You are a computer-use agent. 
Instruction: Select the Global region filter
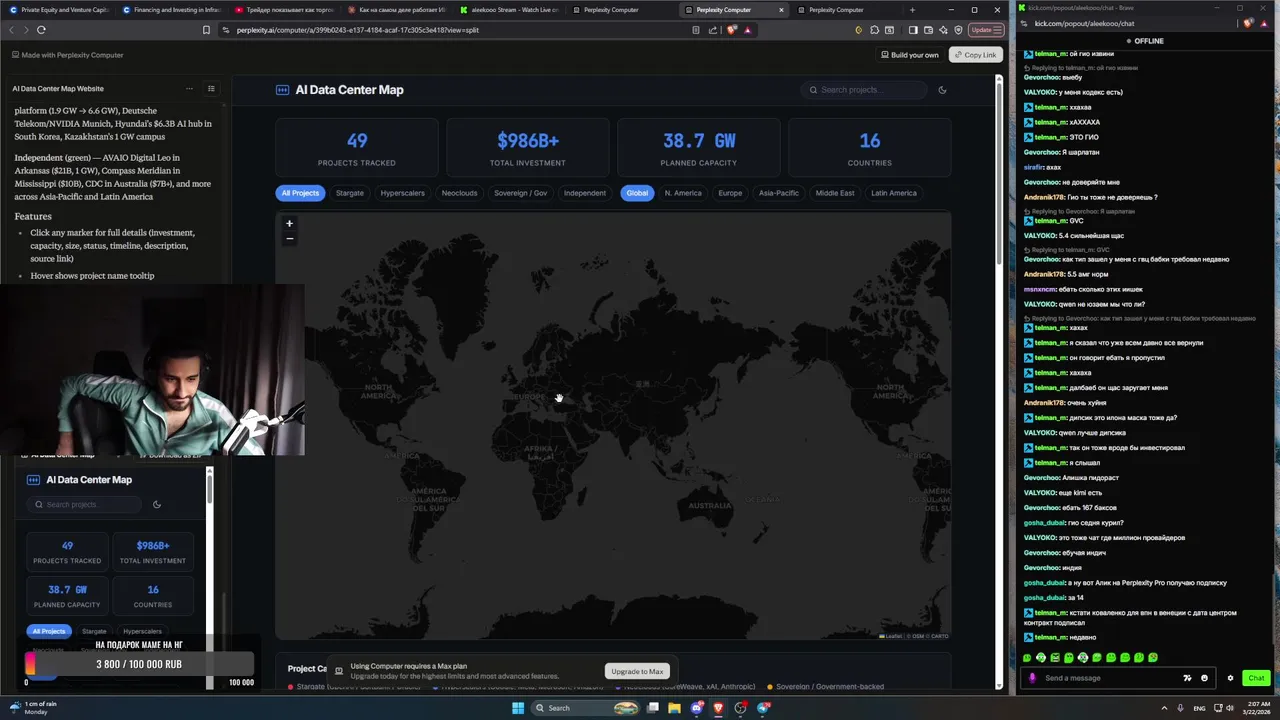coord(637,193)
